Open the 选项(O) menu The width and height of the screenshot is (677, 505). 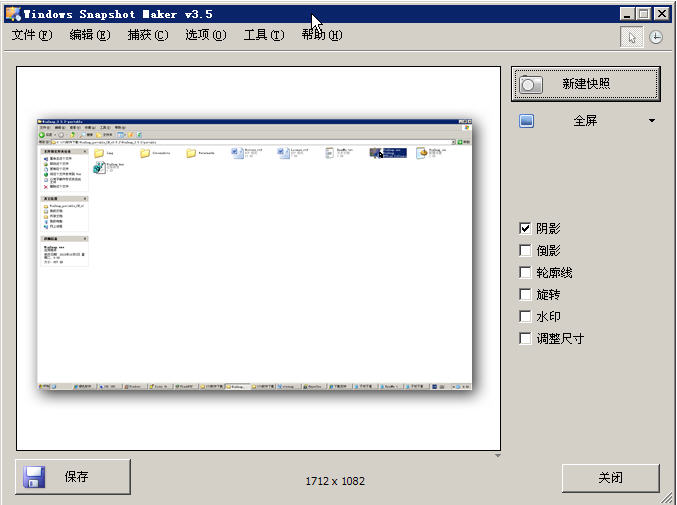206,35
